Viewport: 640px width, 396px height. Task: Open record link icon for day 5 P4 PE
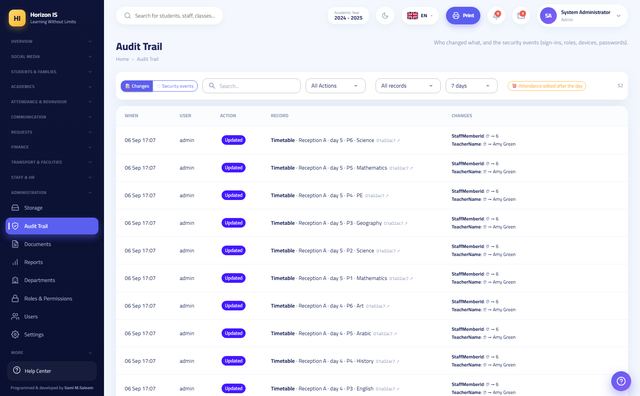(x=387, y=196)
